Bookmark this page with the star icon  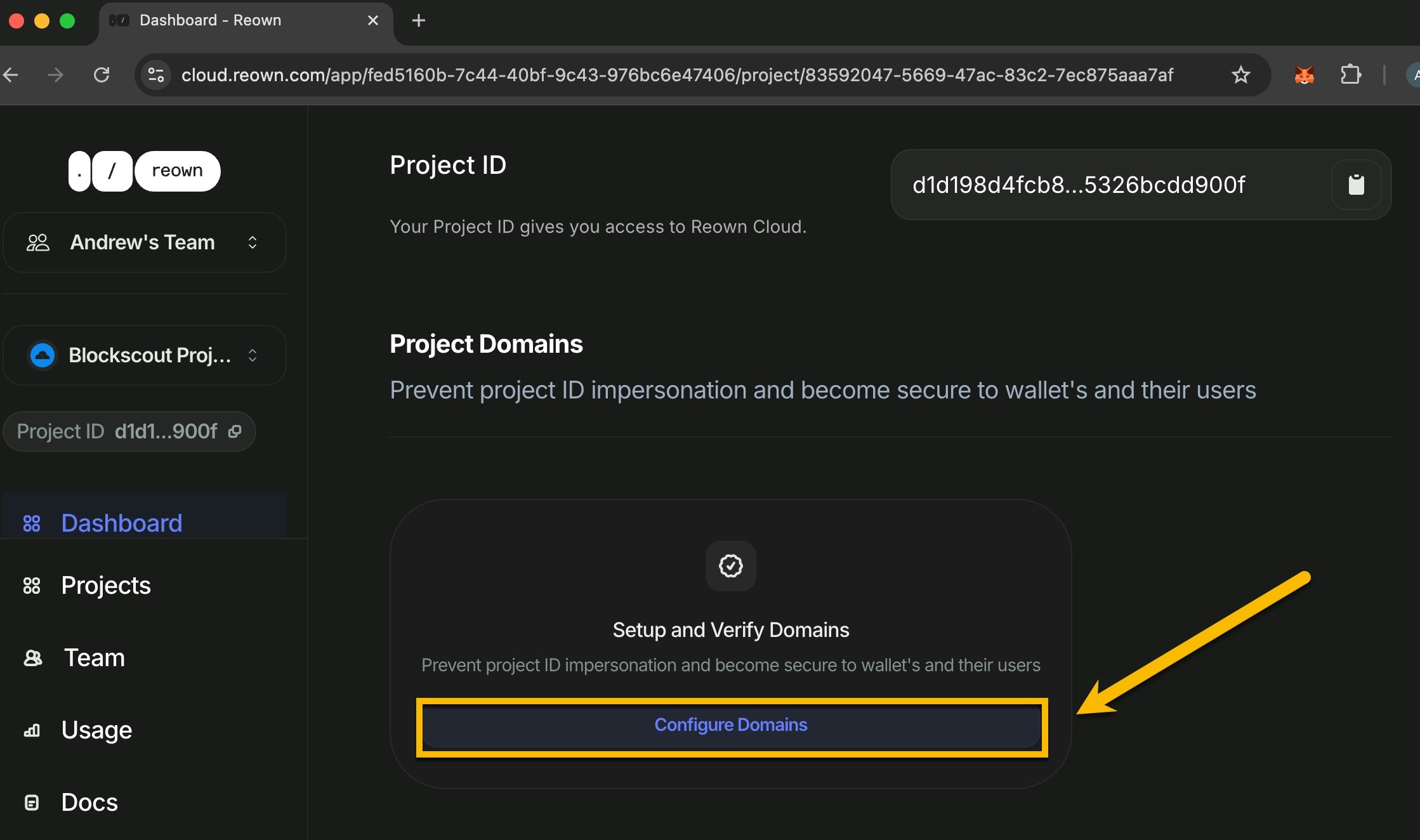(1240, 75)
